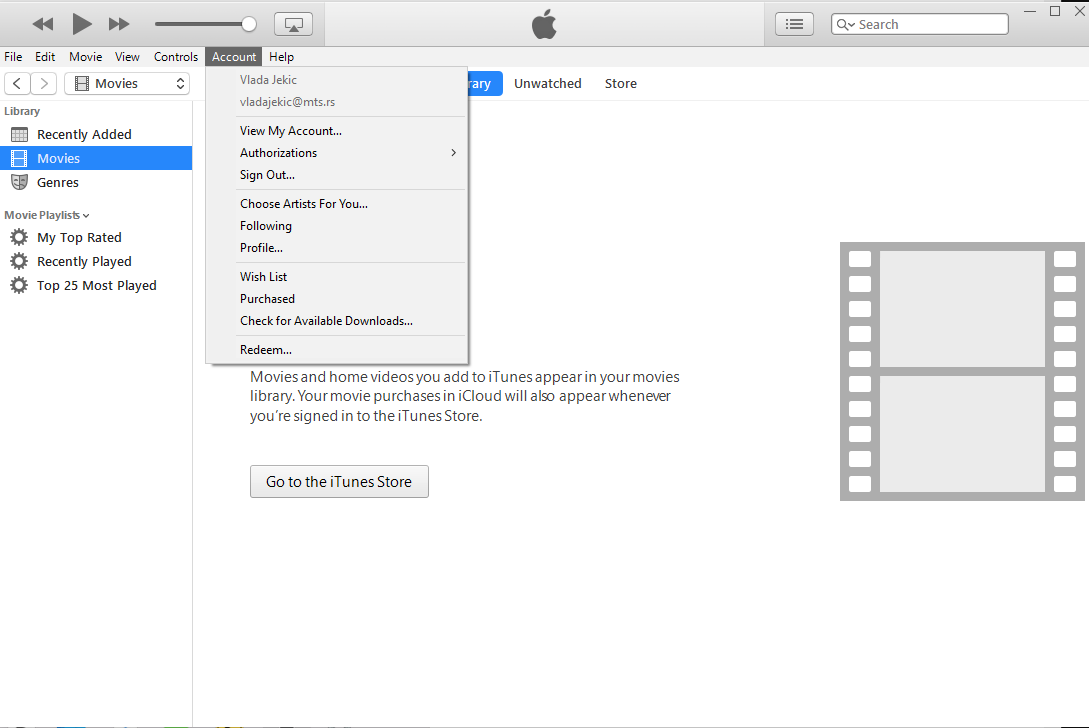Open the AirPlay output icon

tap(294, 24)
